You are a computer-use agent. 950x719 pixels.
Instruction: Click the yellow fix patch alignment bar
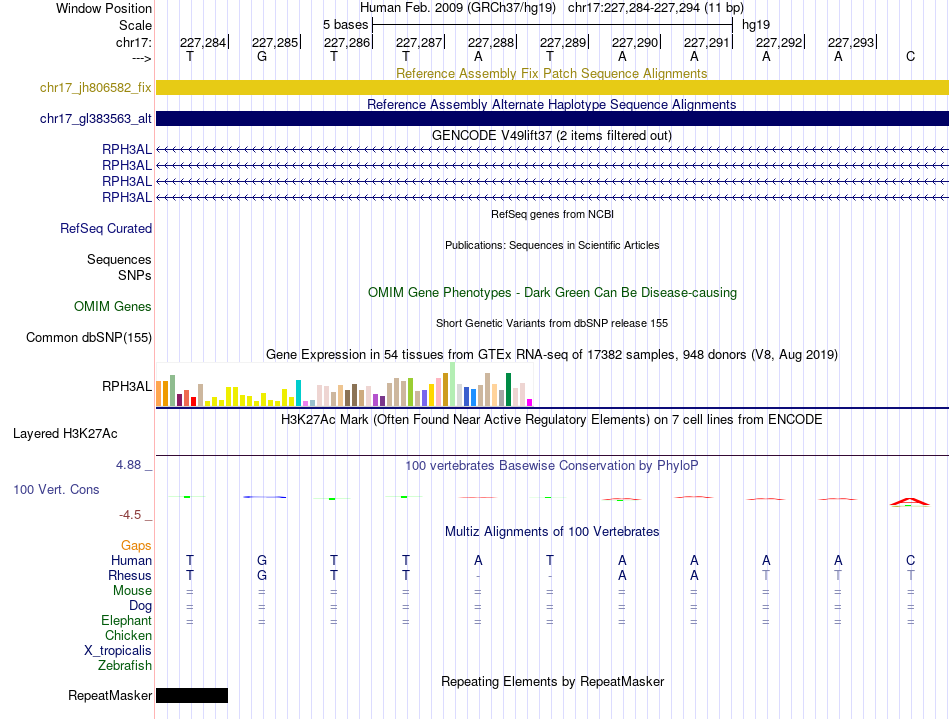tap(552, 87)
